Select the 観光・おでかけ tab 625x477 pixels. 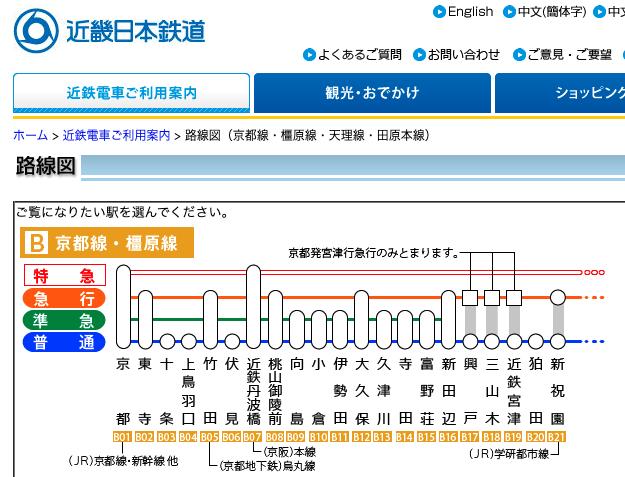click(372, 93)
